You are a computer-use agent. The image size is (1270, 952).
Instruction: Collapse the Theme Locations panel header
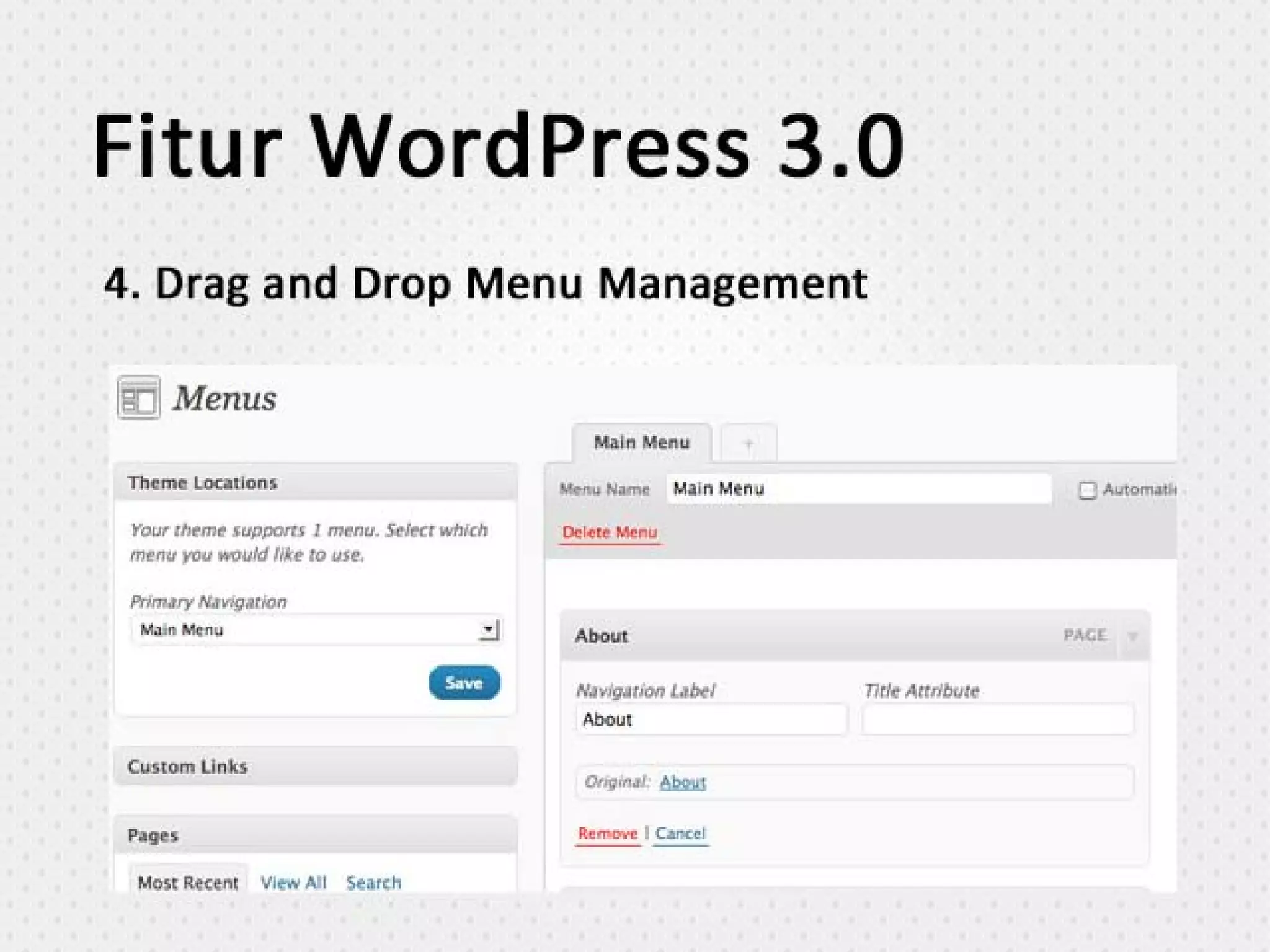(316, 482)
